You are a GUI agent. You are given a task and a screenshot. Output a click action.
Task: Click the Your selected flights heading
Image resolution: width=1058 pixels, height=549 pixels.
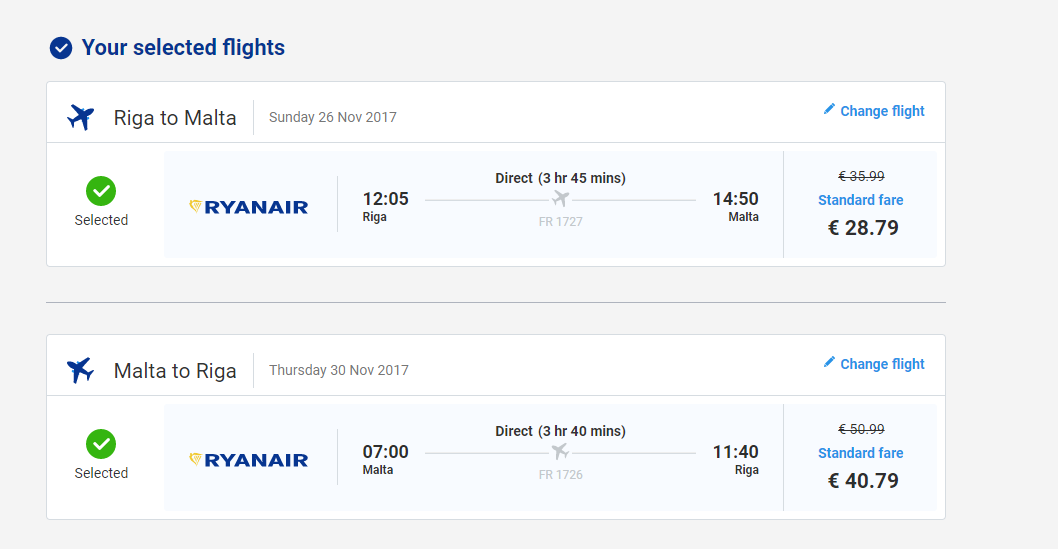coord(183,48)
